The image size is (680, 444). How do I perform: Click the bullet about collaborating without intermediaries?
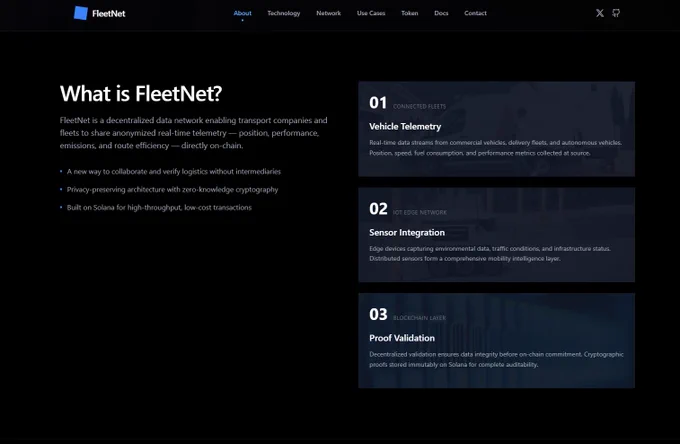173,172
